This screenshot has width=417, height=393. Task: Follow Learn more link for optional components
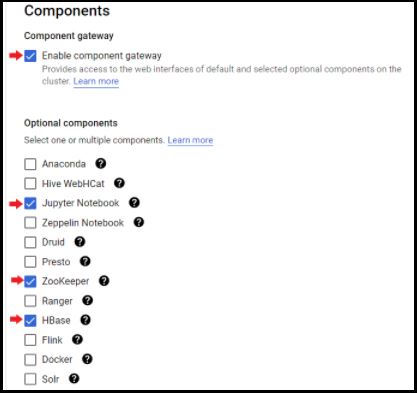tap(190, 140)
